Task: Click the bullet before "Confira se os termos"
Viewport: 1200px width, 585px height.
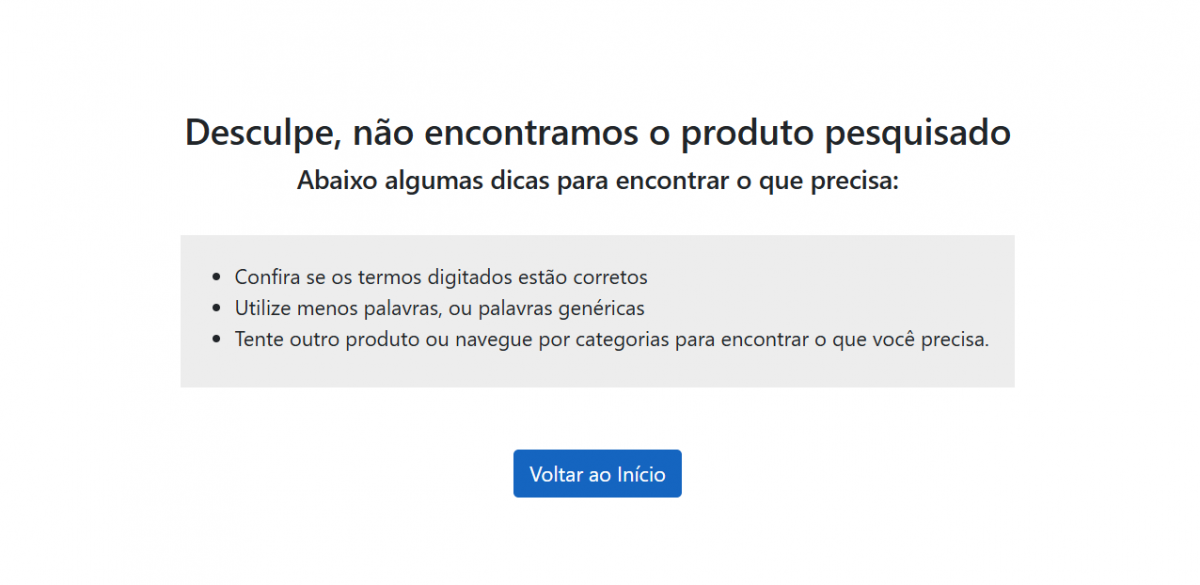Action: coord(217,278)
